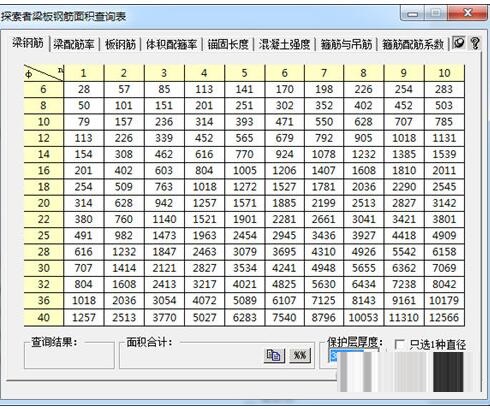Select column header 5

click(x=244, y=73)
